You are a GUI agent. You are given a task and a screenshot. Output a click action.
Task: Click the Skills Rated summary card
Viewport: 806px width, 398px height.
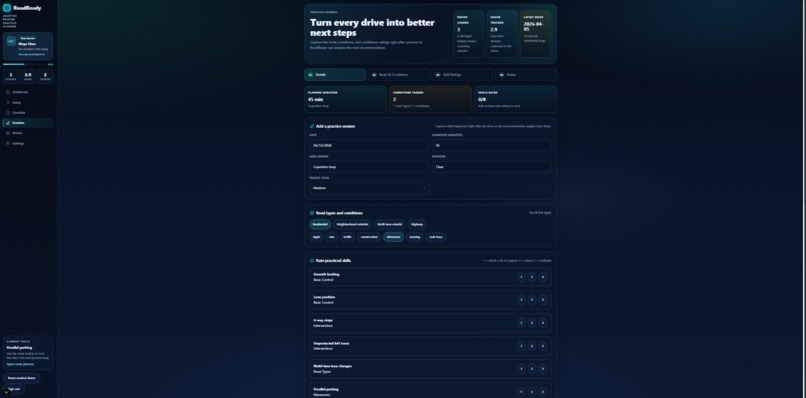tap(516, 99)
